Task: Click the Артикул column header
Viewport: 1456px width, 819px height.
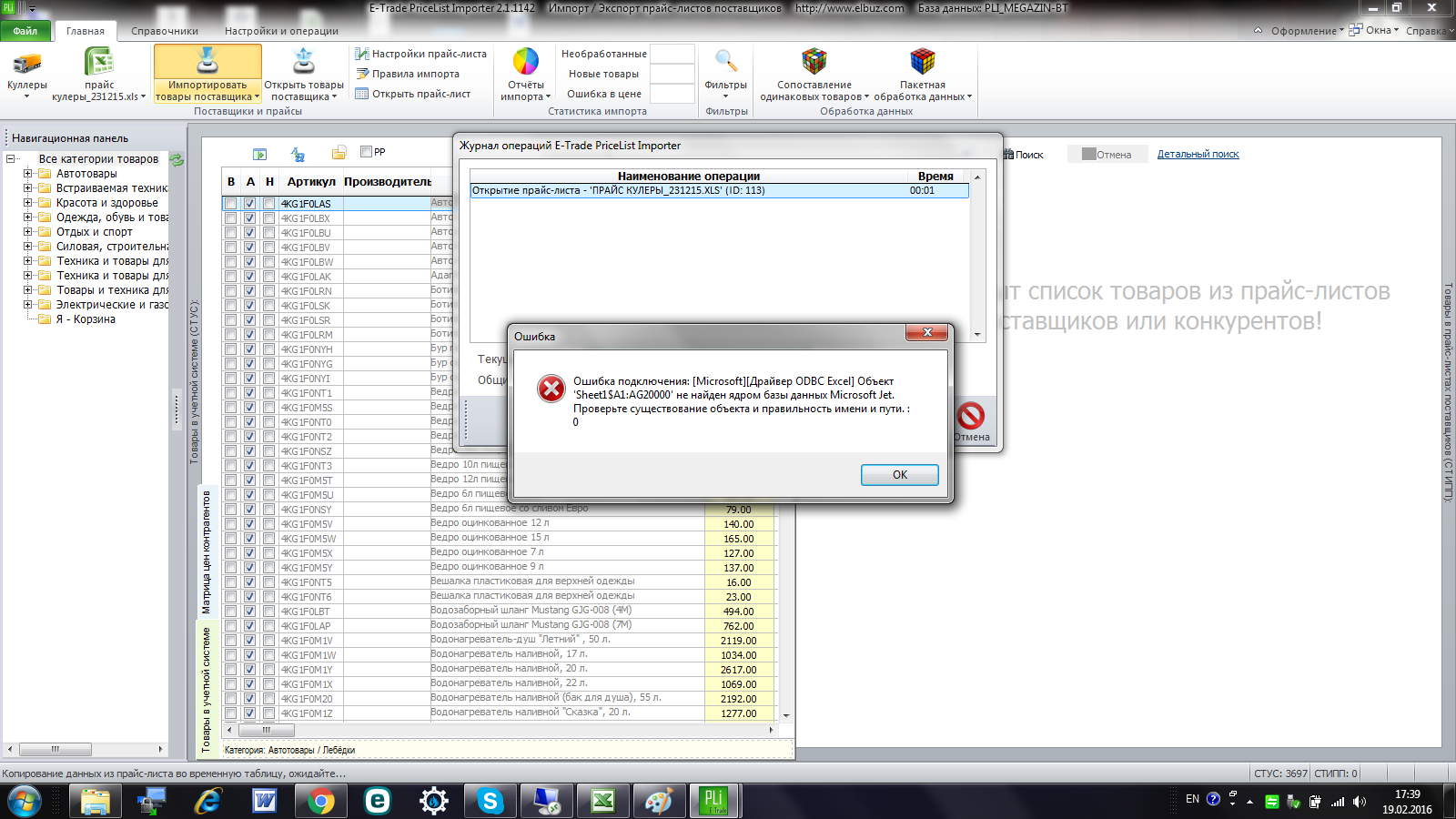Action: click(311, 182)
